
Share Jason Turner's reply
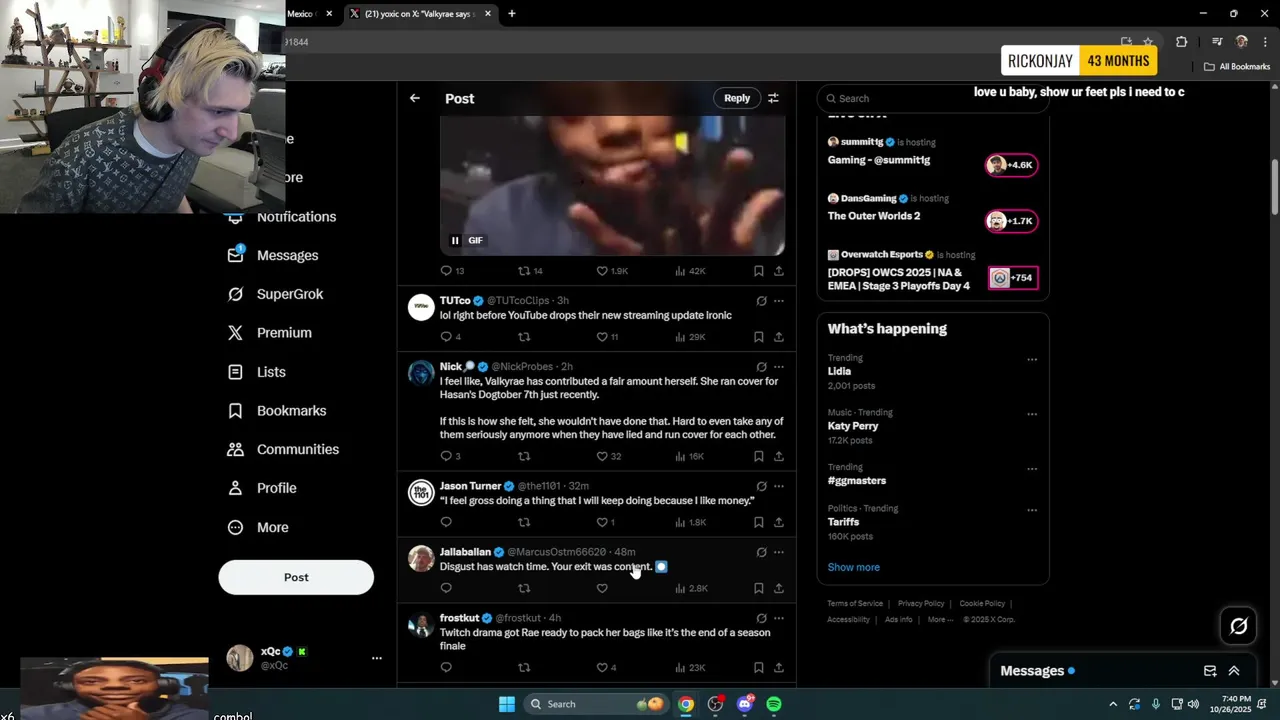779,522
